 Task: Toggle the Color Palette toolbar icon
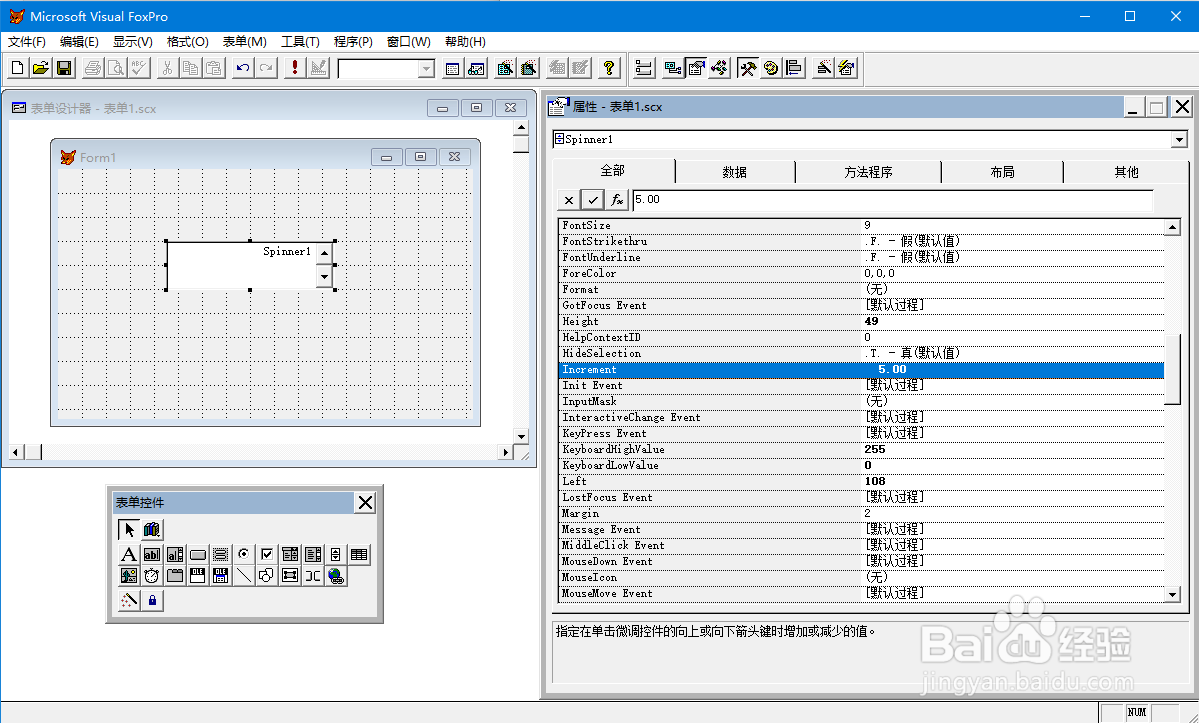coord(771,68)
